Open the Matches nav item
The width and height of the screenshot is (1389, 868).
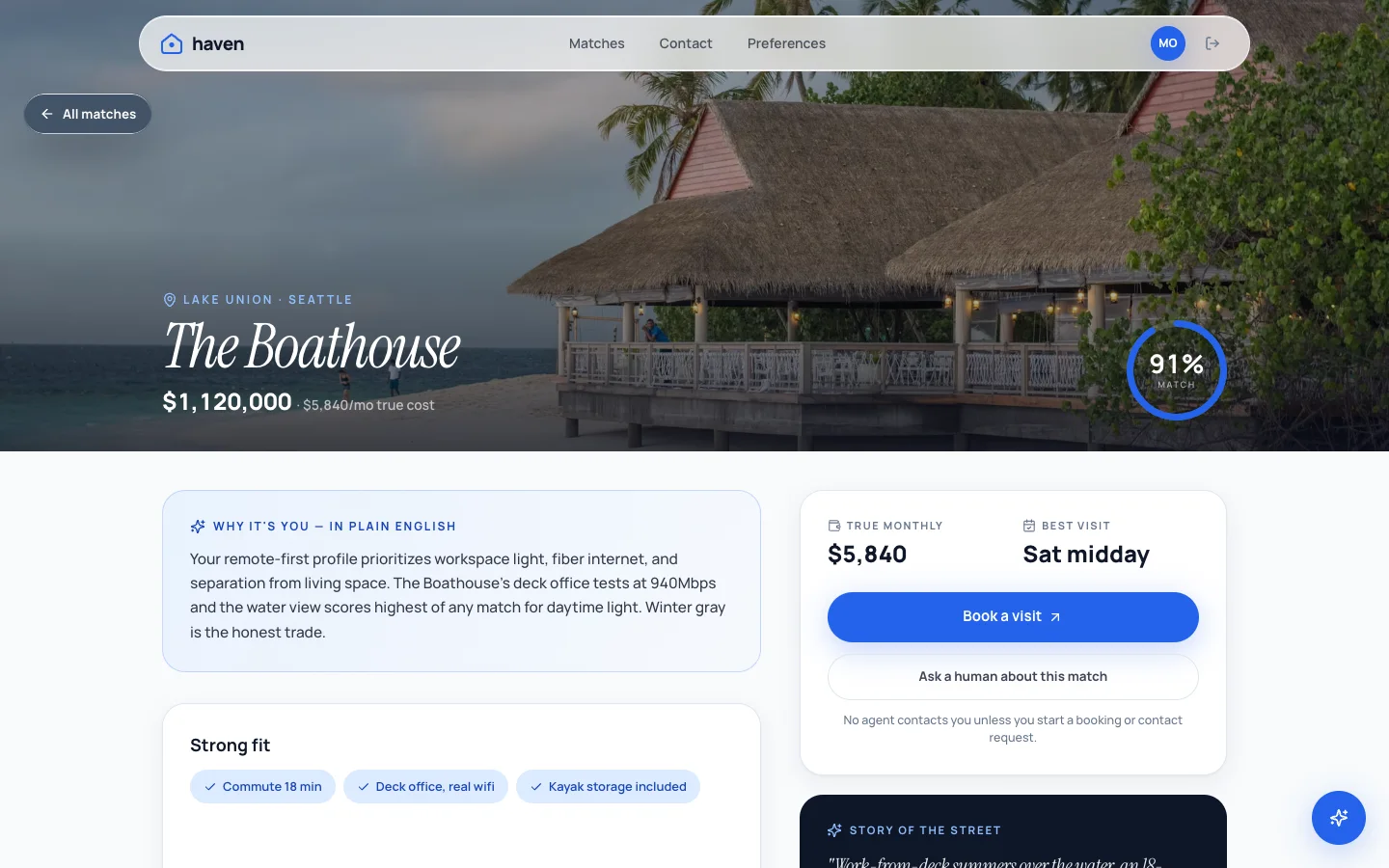(x=596, y=43)
